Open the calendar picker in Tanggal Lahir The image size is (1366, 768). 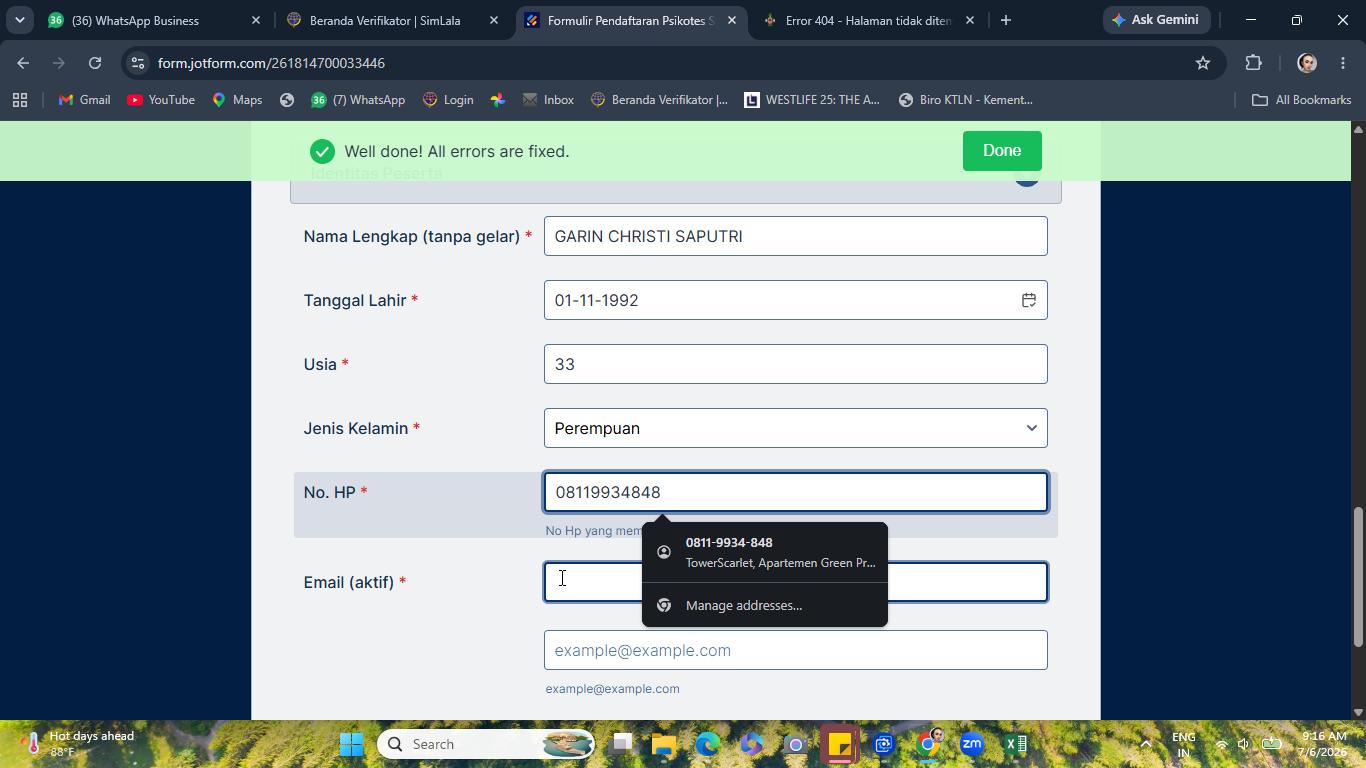[x=1028, y=300]
